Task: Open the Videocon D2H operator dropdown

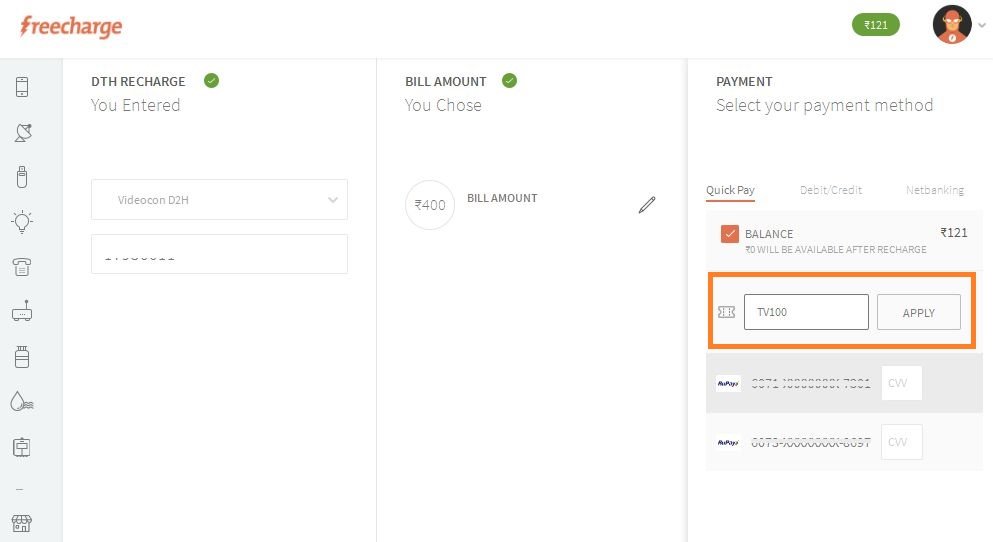Action: click(x=219, y=199)
